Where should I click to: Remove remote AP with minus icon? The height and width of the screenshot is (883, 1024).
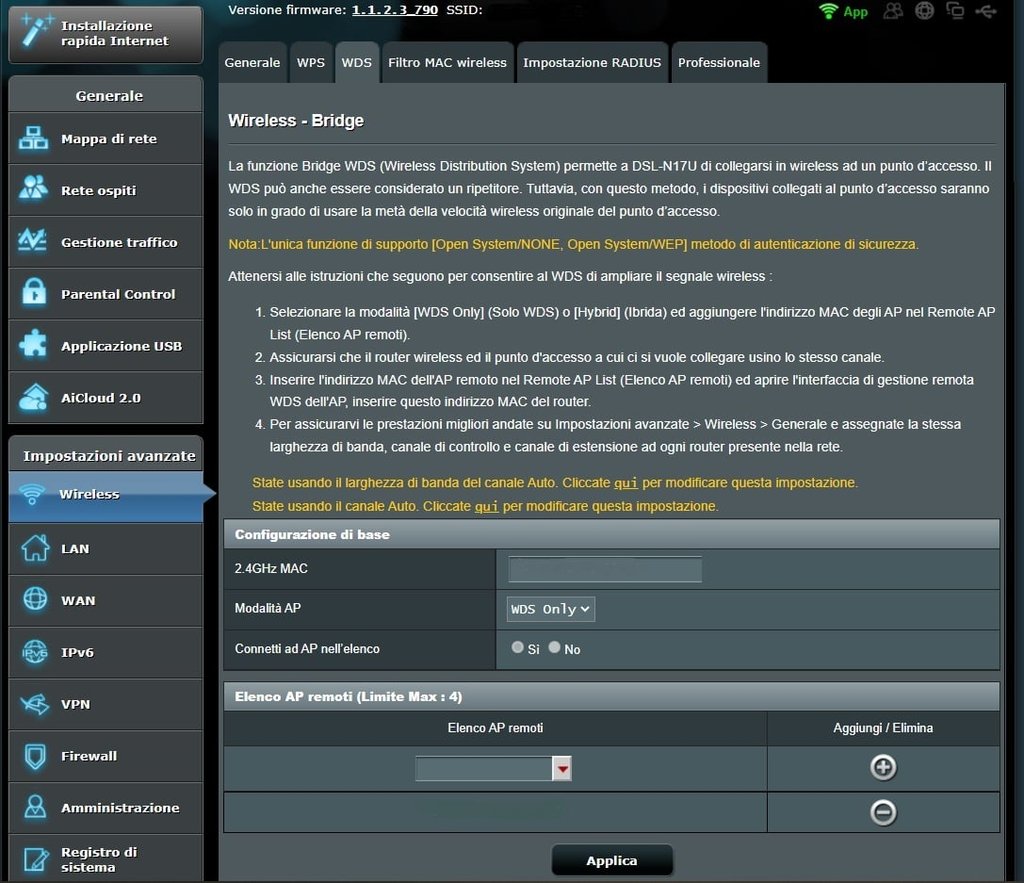883,812
